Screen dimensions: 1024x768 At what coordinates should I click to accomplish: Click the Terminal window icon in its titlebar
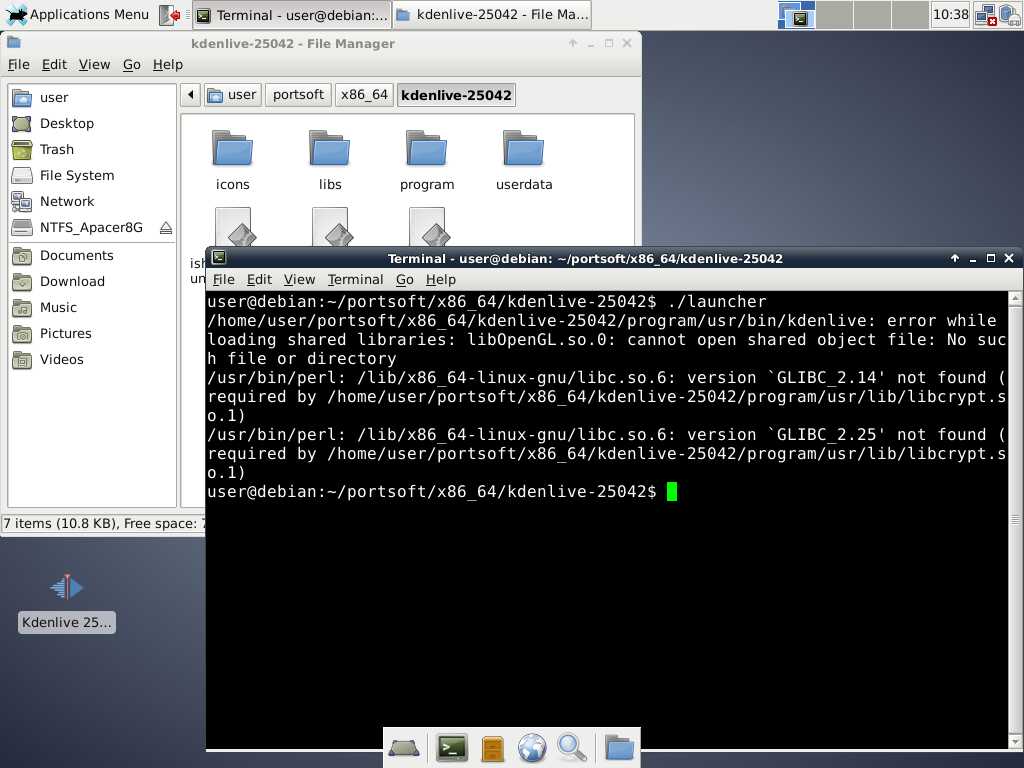[x=219, y=258]
